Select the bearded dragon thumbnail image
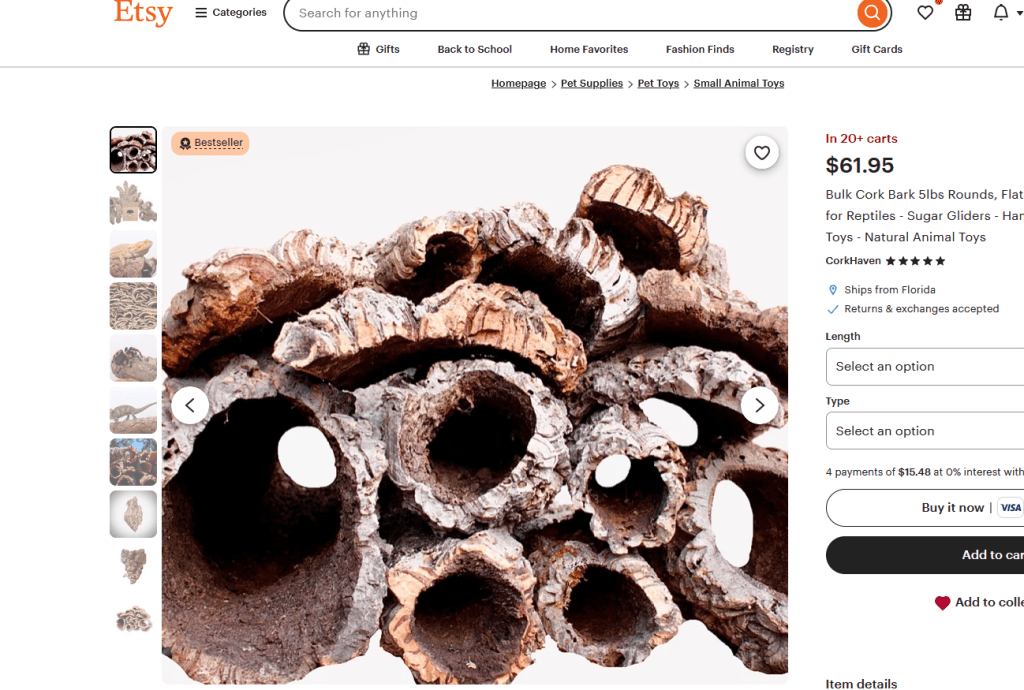This screenshot has height=690, width=1024. 133,254
